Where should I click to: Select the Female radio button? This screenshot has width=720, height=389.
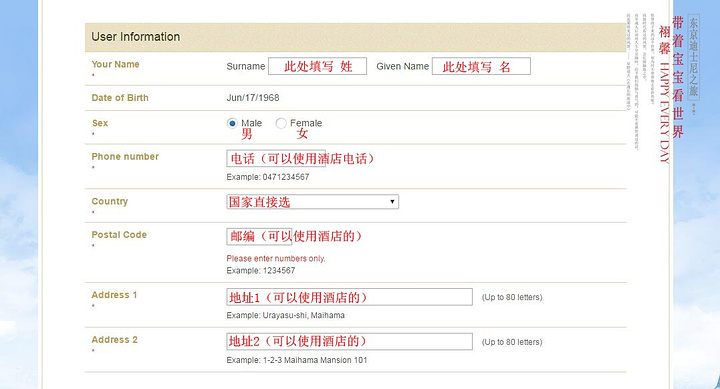click(x=281, y=123)
